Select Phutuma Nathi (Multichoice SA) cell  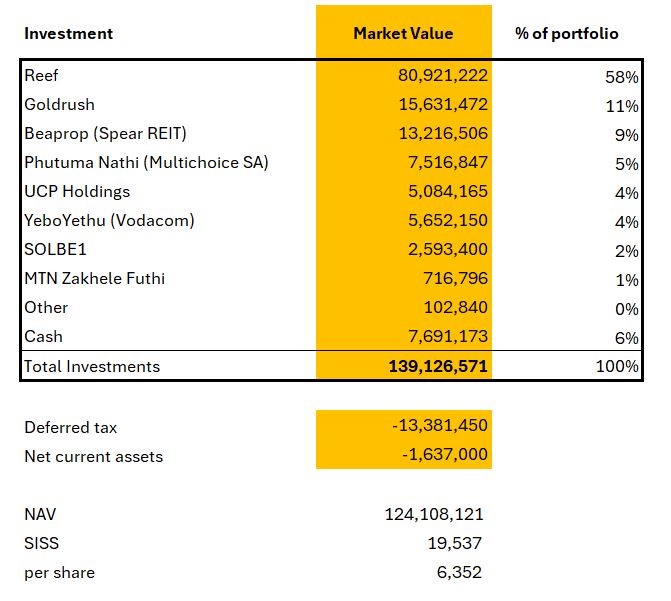146,163
